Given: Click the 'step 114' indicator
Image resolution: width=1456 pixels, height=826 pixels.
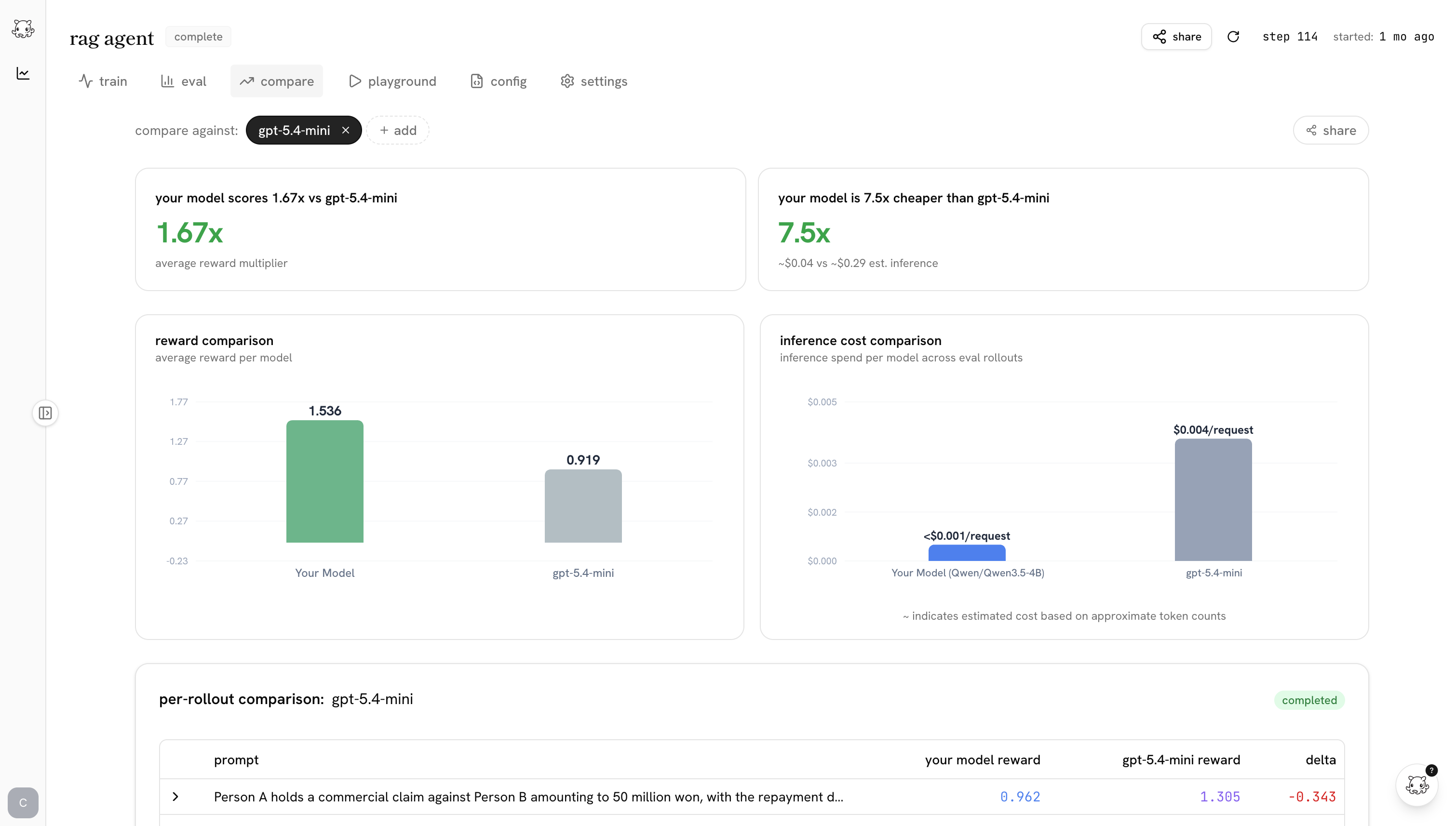Looking at the screenshot, I should pyautogui.click(x=1290, y=37).
